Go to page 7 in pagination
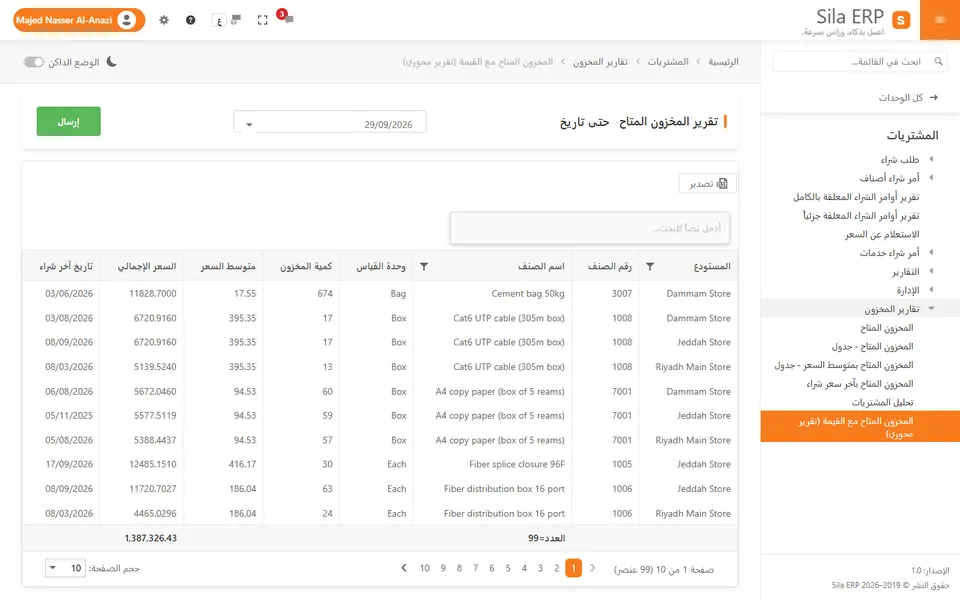The height and width of the screenshot is (600, 960). click(475, 568)
